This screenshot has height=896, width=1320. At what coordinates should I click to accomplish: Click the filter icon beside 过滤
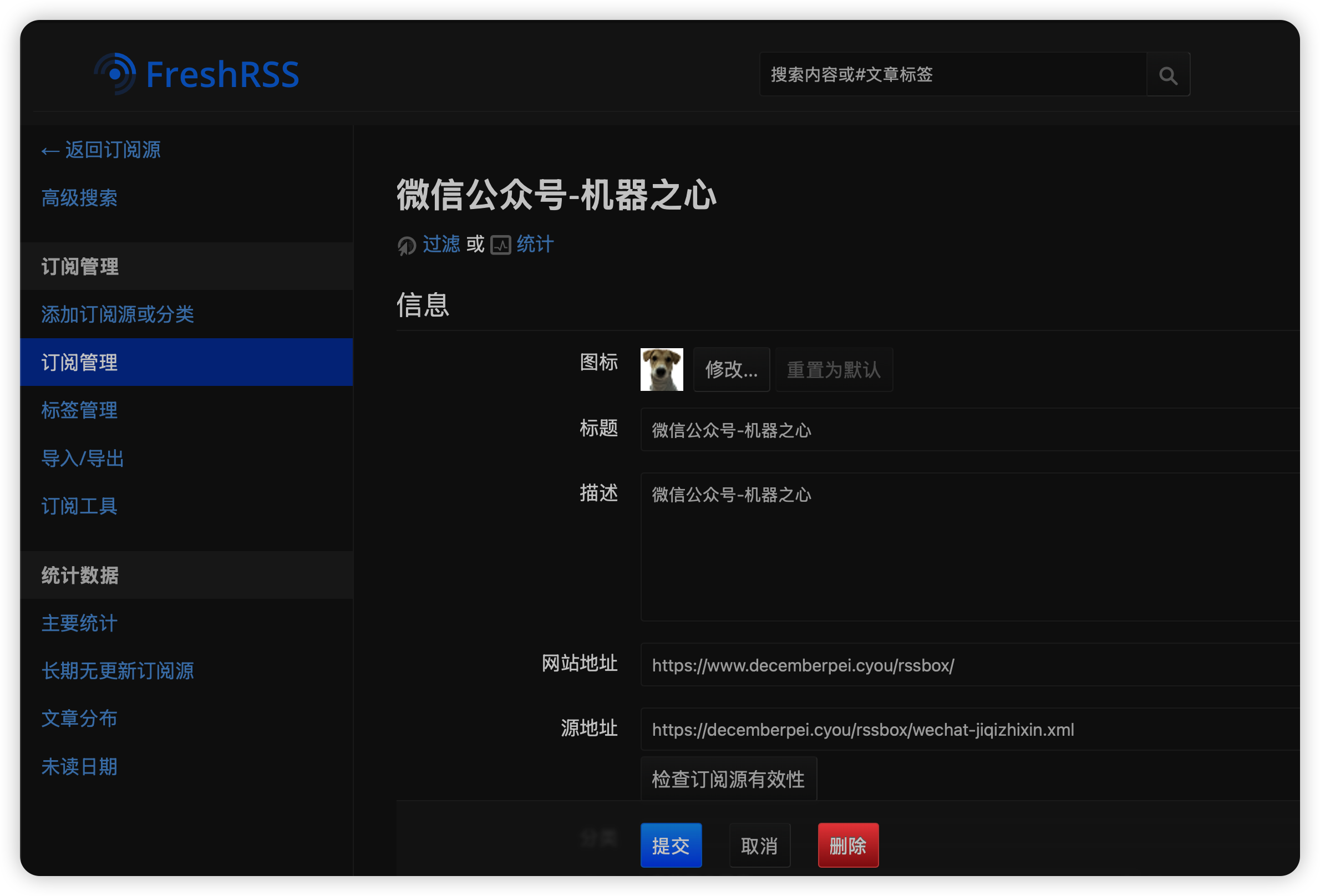[x=407, y=245]
